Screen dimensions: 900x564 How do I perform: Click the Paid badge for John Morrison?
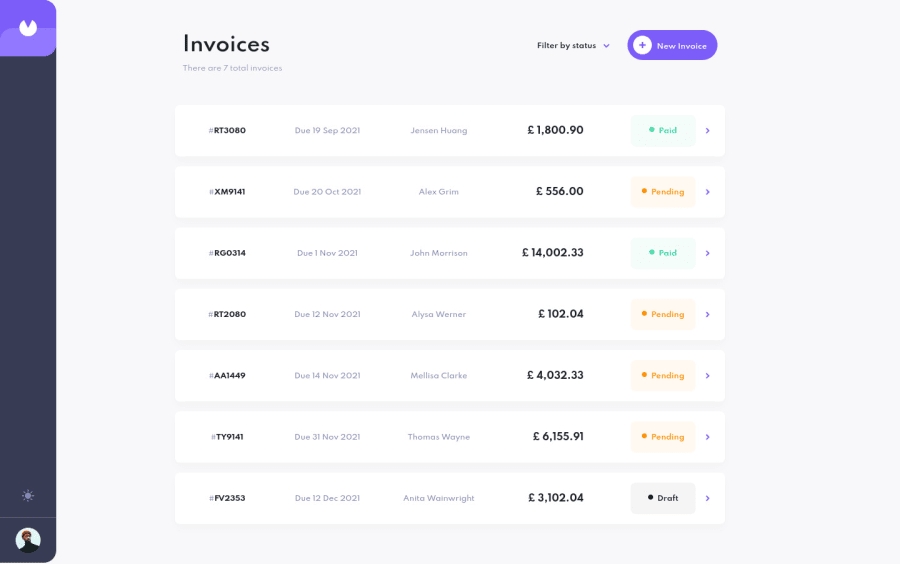[663, 253]
